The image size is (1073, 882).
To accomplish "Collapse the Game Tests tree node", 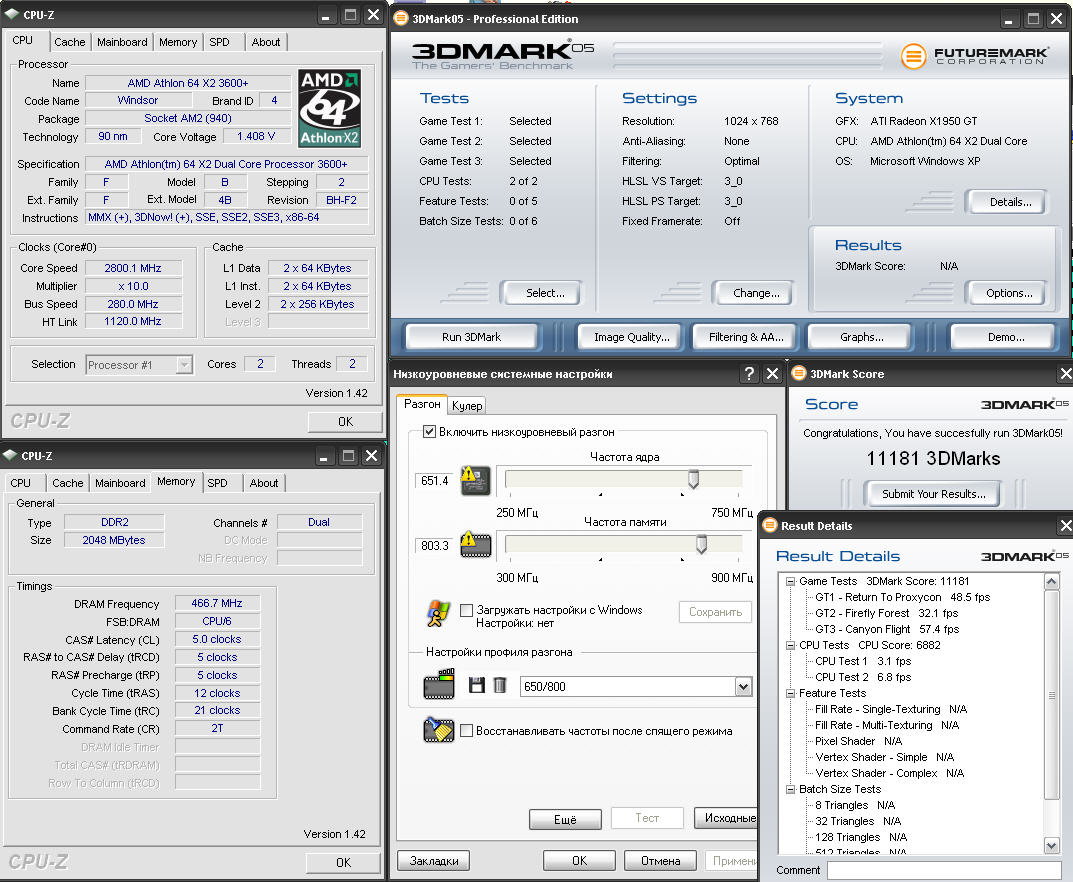I will pos(790,582).
